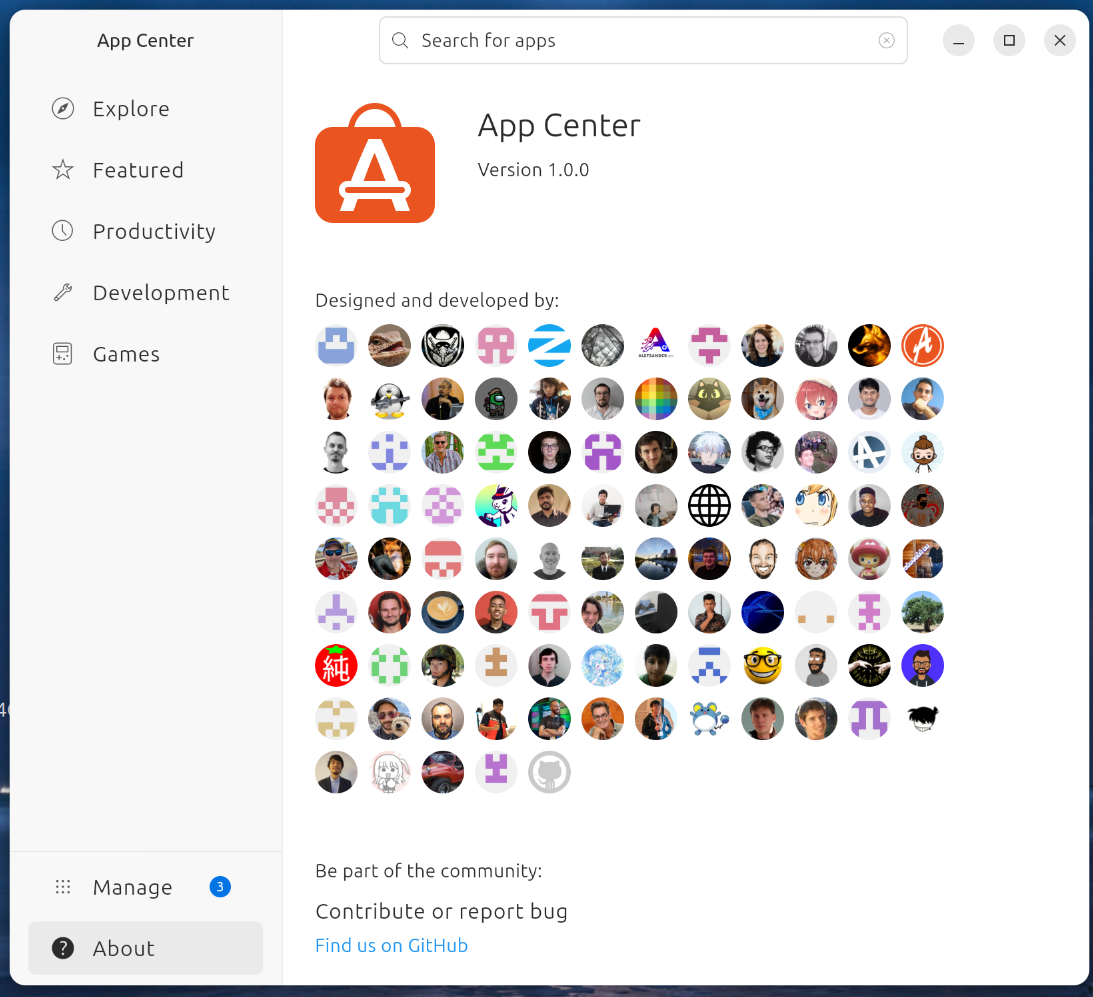Switch to the Featured category
Viewport: 1093px width, 997px height.
pyautogui.click(x=138, y=170)
